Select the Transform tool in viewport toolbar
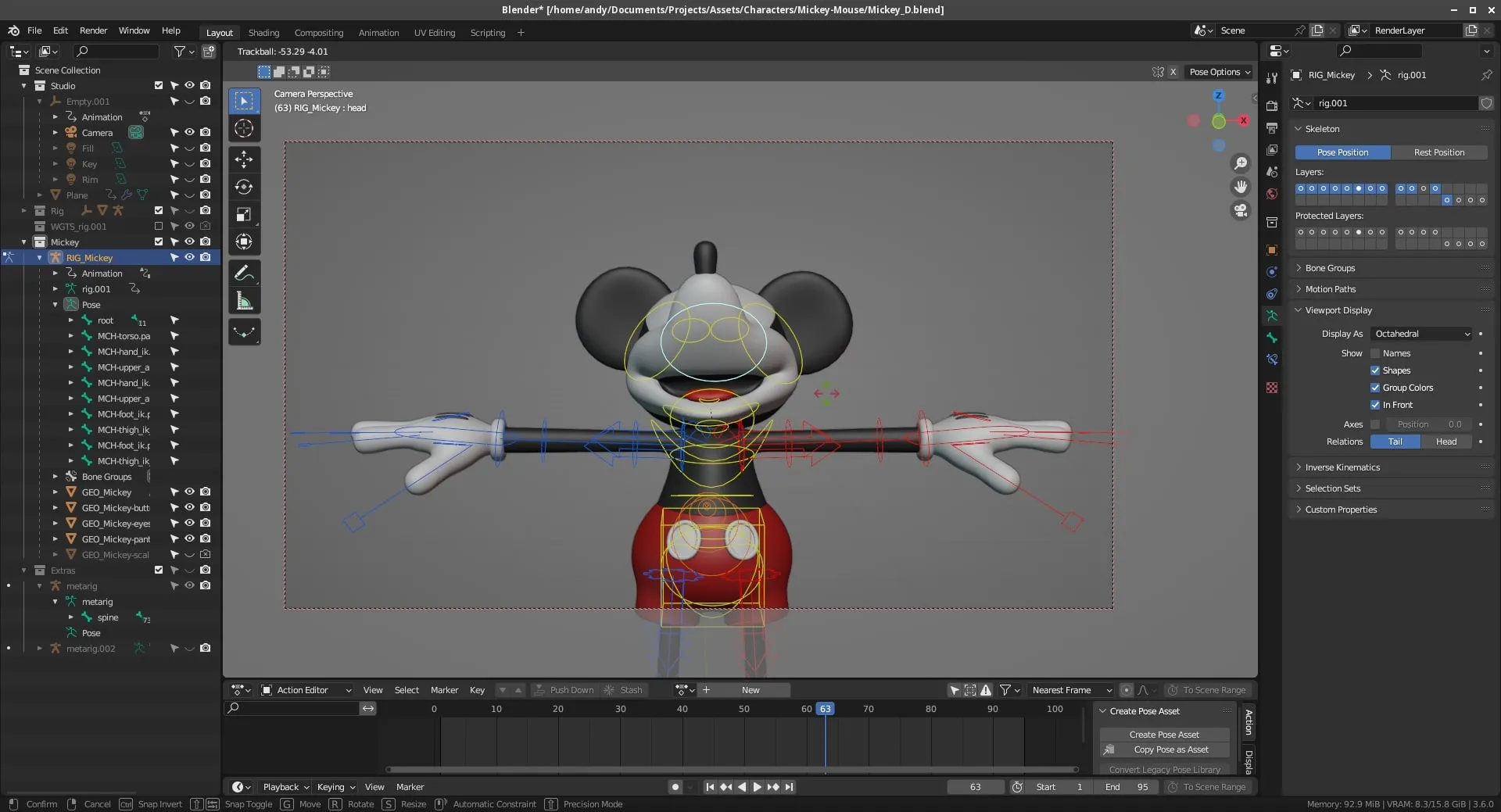 coord(244,241)
